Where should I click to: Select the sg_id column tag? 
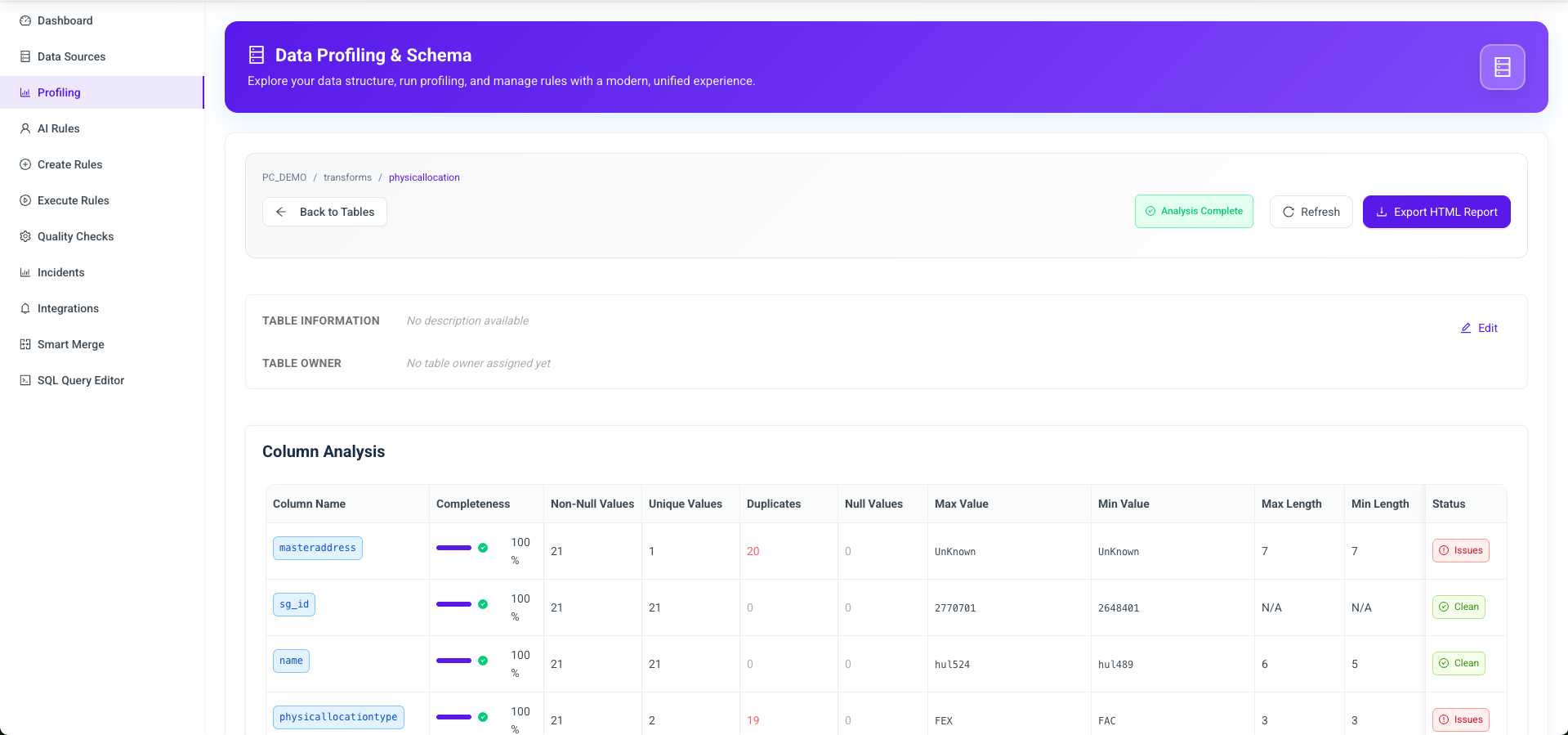pyautogui.click(x=294, y=604)
